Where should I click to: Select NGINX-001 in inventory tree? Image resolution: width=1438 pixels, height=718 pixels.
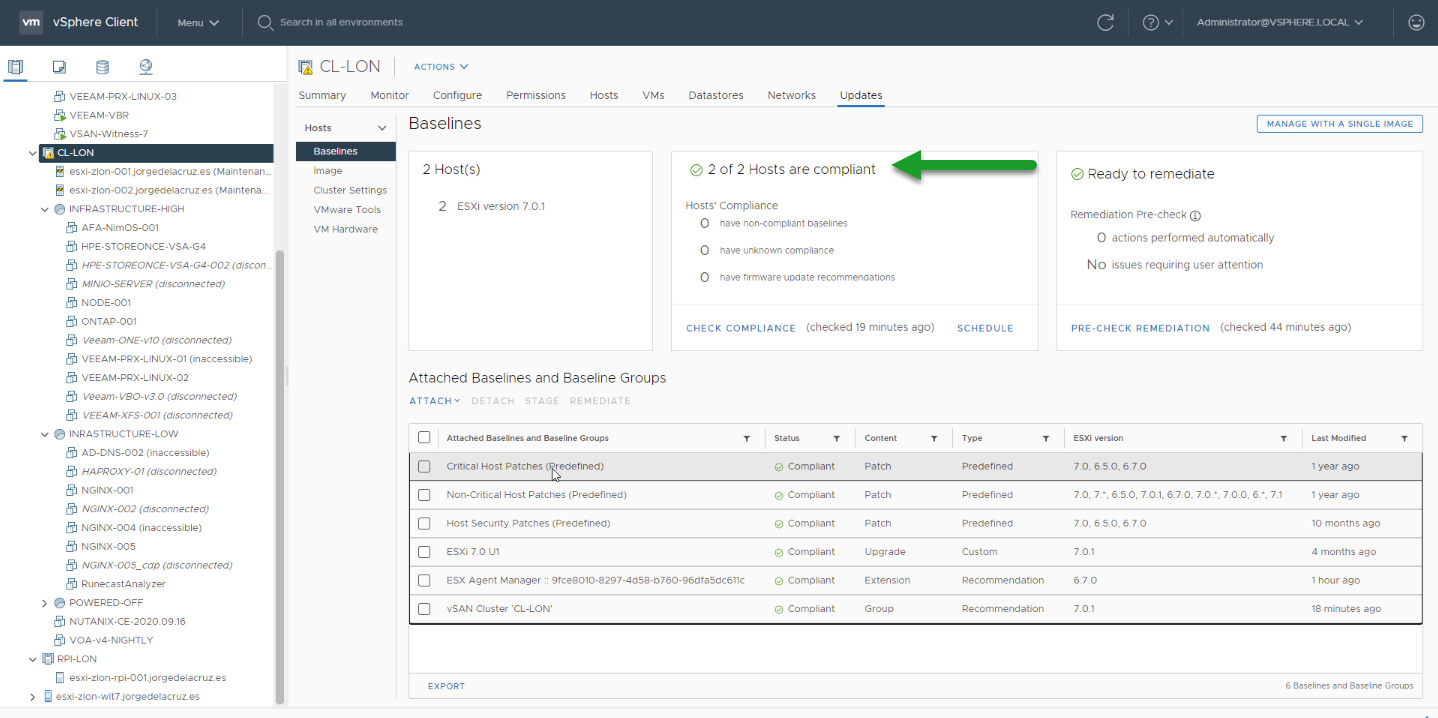click(107, 490)
